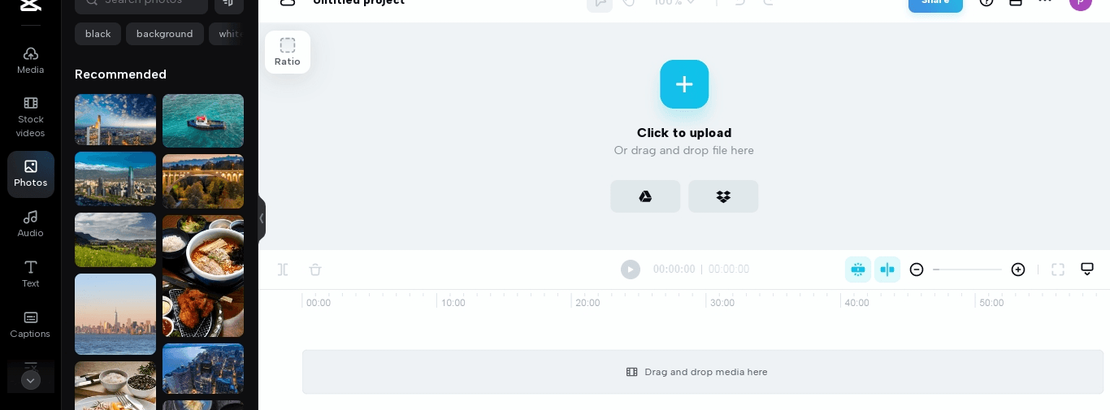This screenshot has height=410, width=1110.
Task: Open the photo filter options icon
Action: click(x=229, y=3)
